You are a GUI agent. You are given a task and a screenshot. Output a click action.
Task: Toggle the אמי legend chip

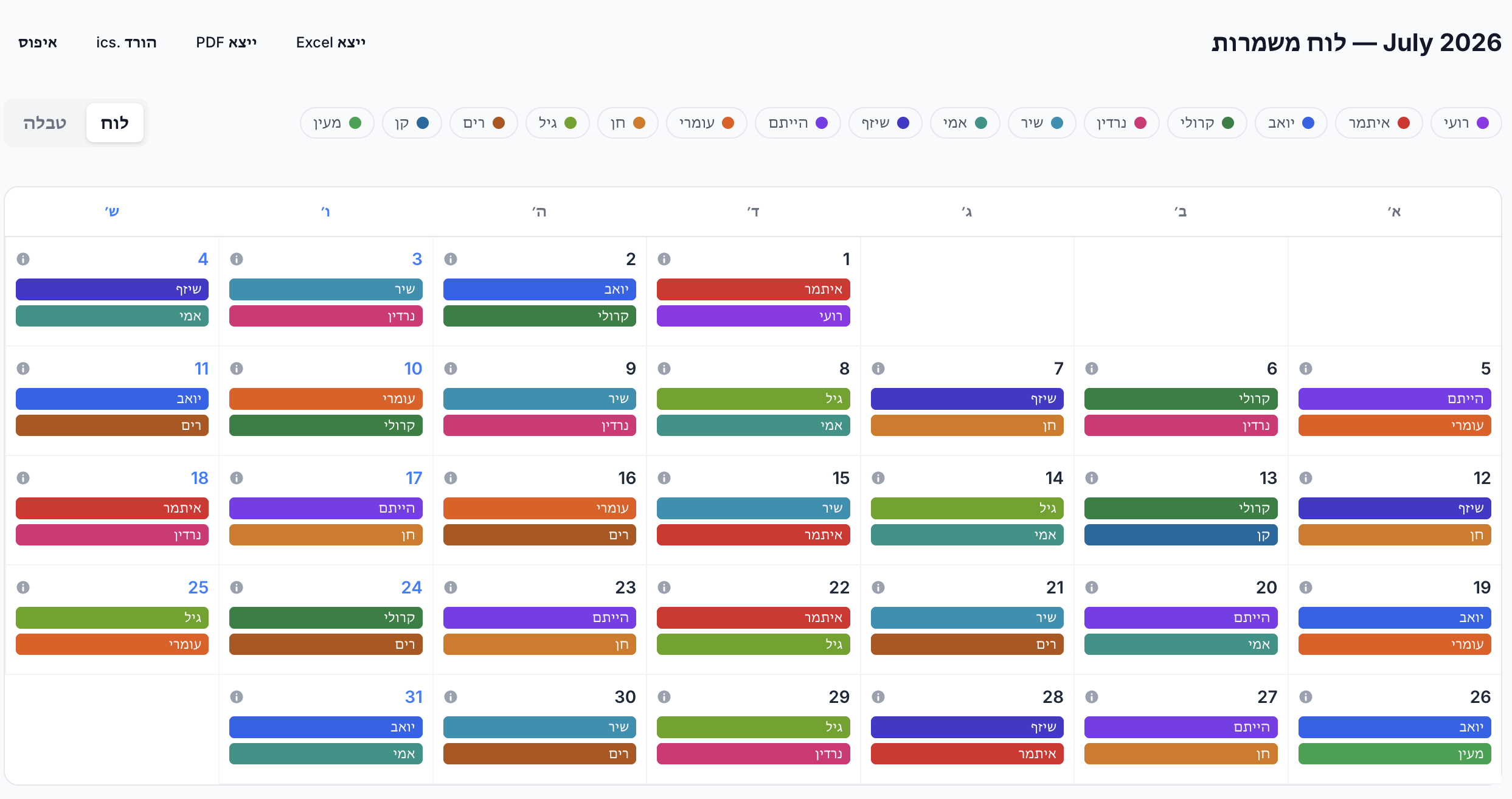(x=965, y=123)
